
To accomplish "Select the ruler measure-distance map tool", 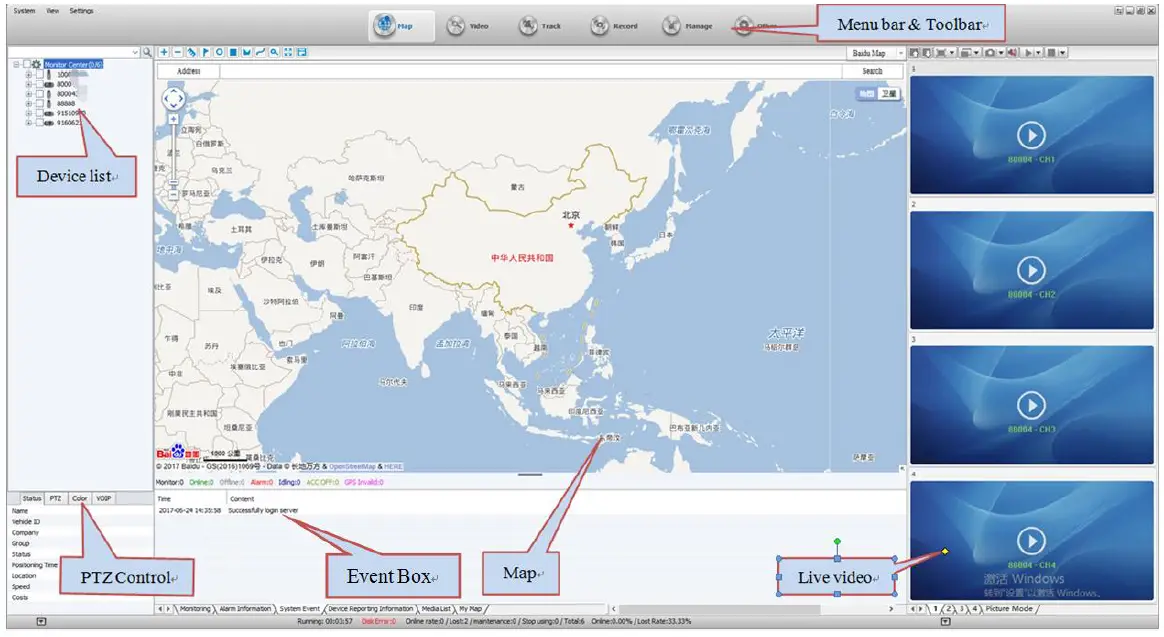I will [x=192, y=52].
